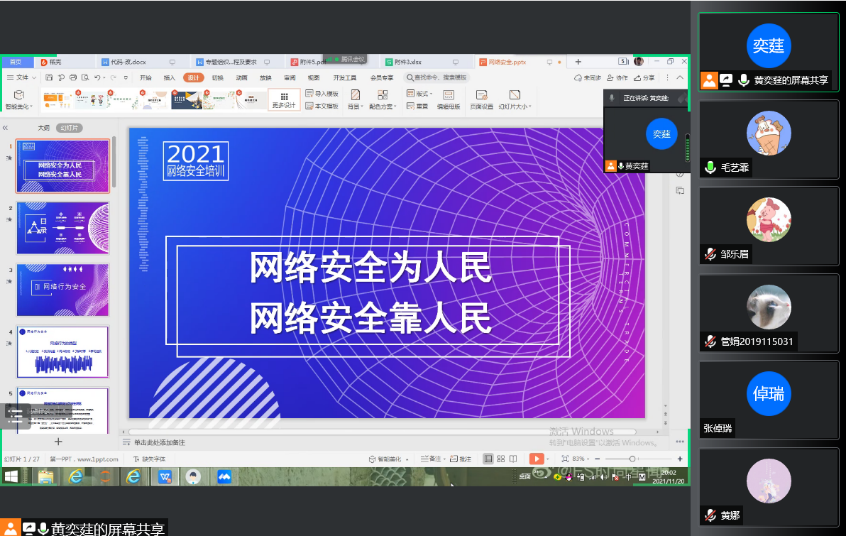Click 更多设计 more designs icon

click(284, 99)
